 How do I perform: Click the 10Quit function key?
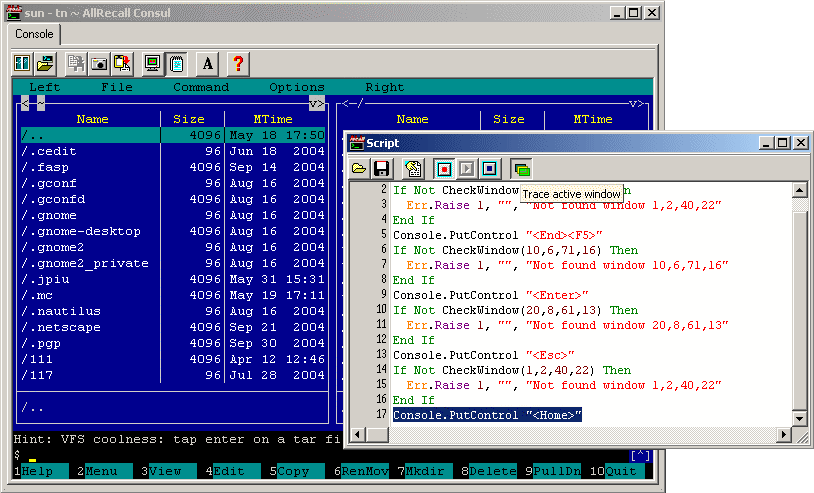pos(617,471)
